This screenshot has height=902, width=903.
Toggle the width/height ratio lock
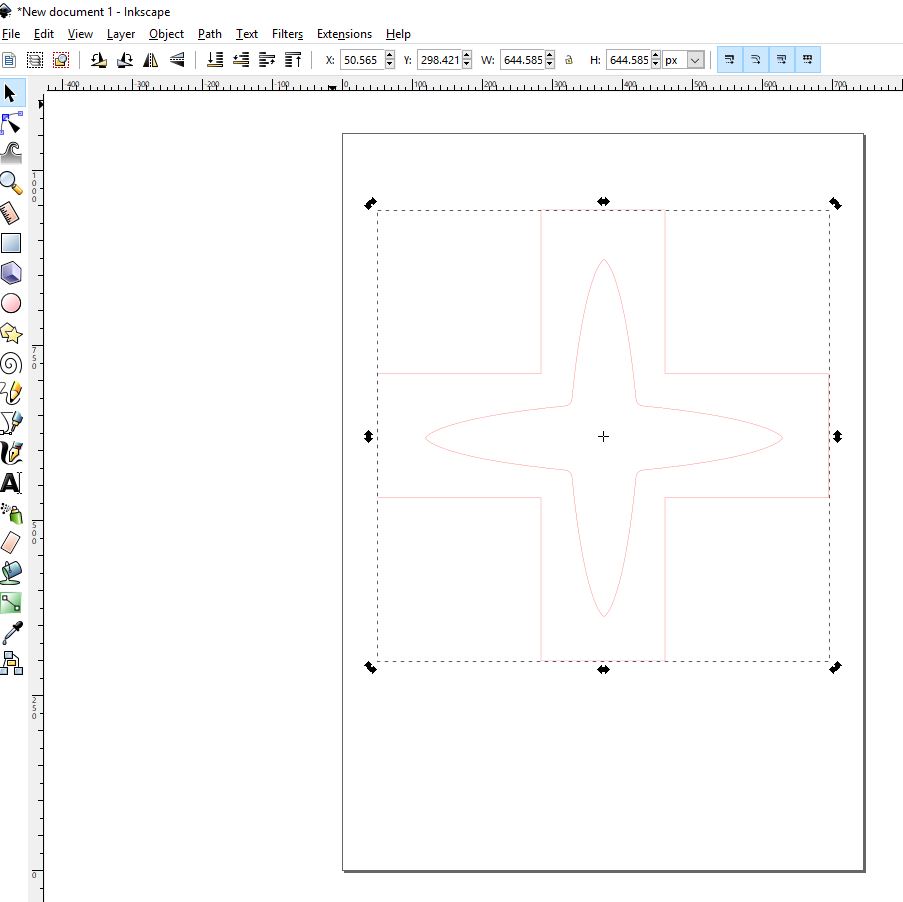(x=569, y=60)
